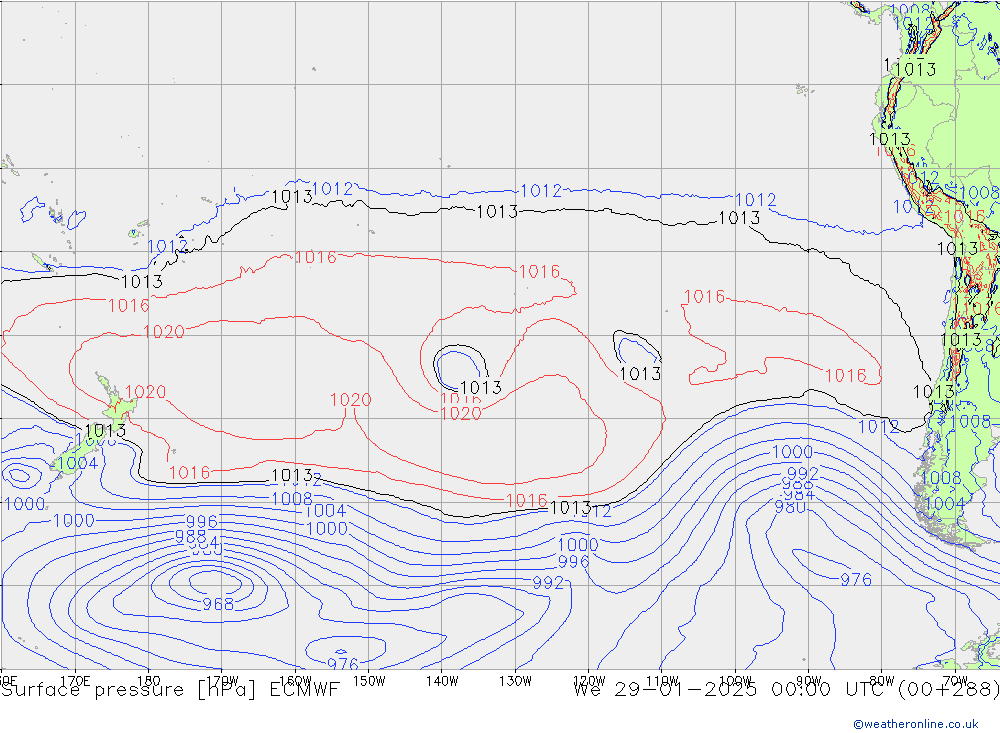Click the (00+288) forecast hour text

[950, 689]
